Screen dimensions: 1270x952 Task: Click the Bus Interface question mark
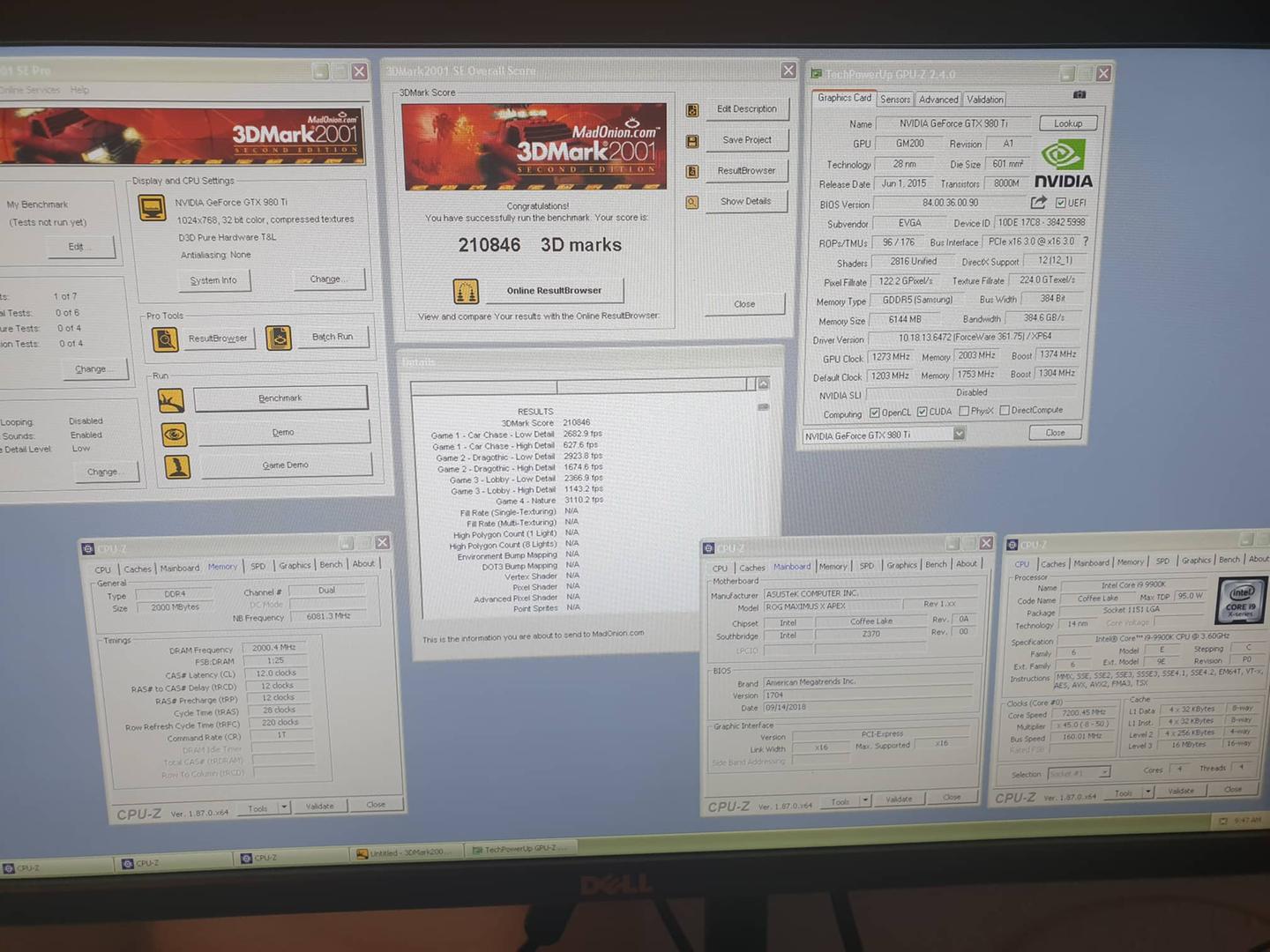point(1086,241)
